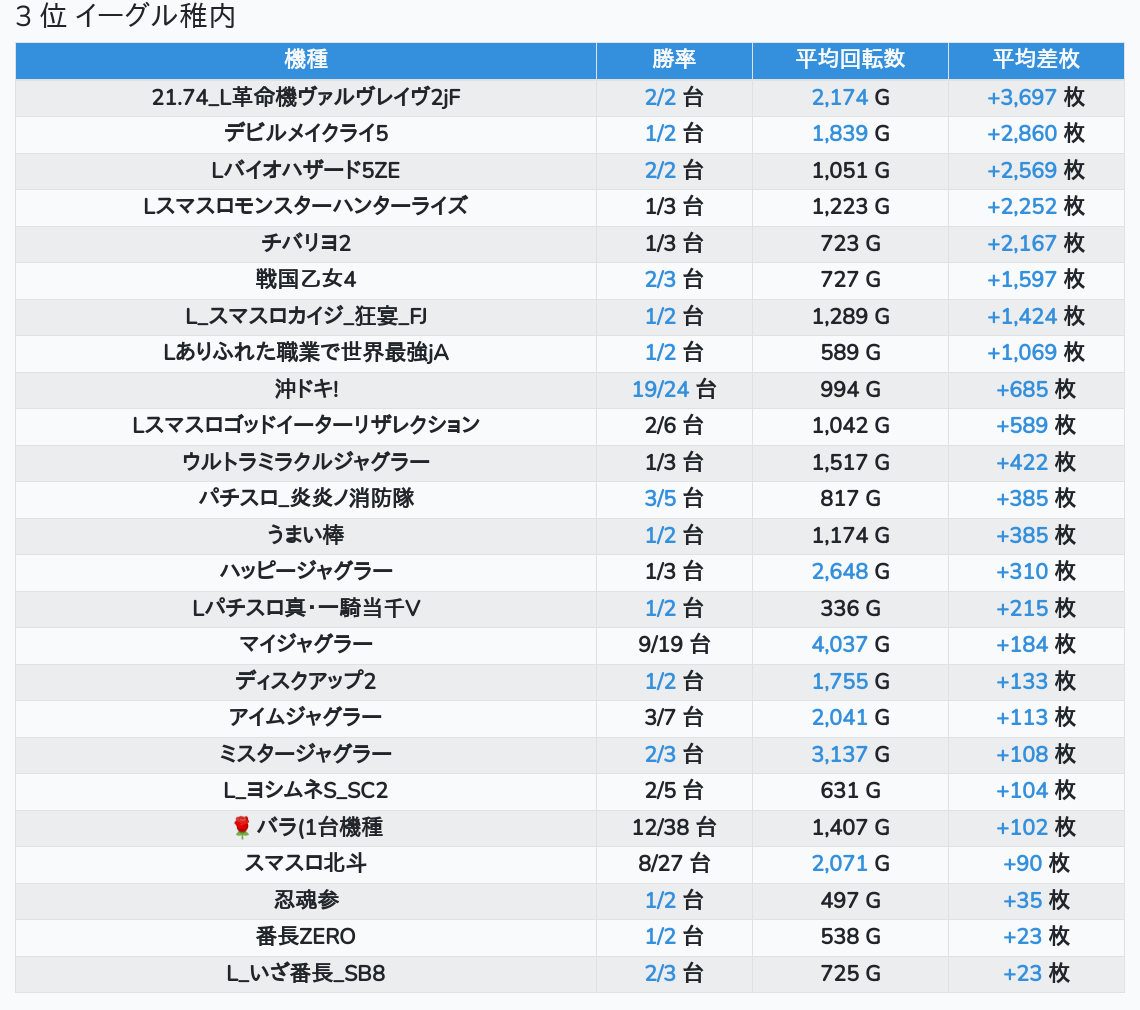This screenshot has width=1140, height=1010.
Task: Click the +90 difference link for スマスロ北斗
Action: (x=1023, y=864)
